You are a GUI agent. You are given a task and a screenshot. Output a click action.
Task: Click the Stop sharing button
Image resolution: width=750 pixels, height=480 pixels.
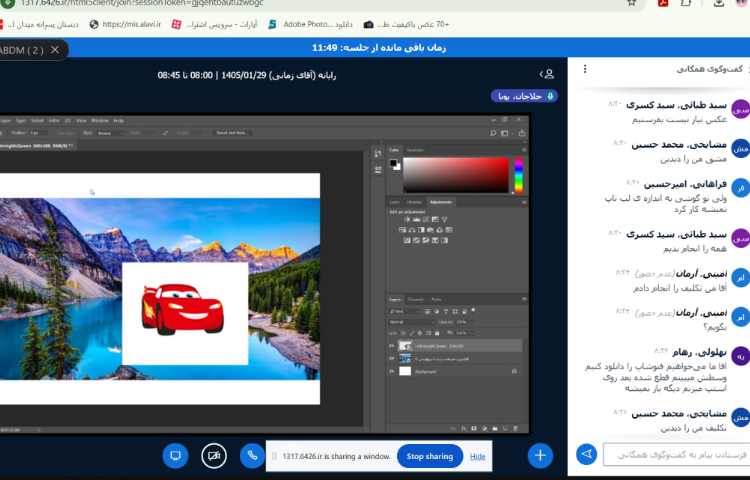[430, 457]
